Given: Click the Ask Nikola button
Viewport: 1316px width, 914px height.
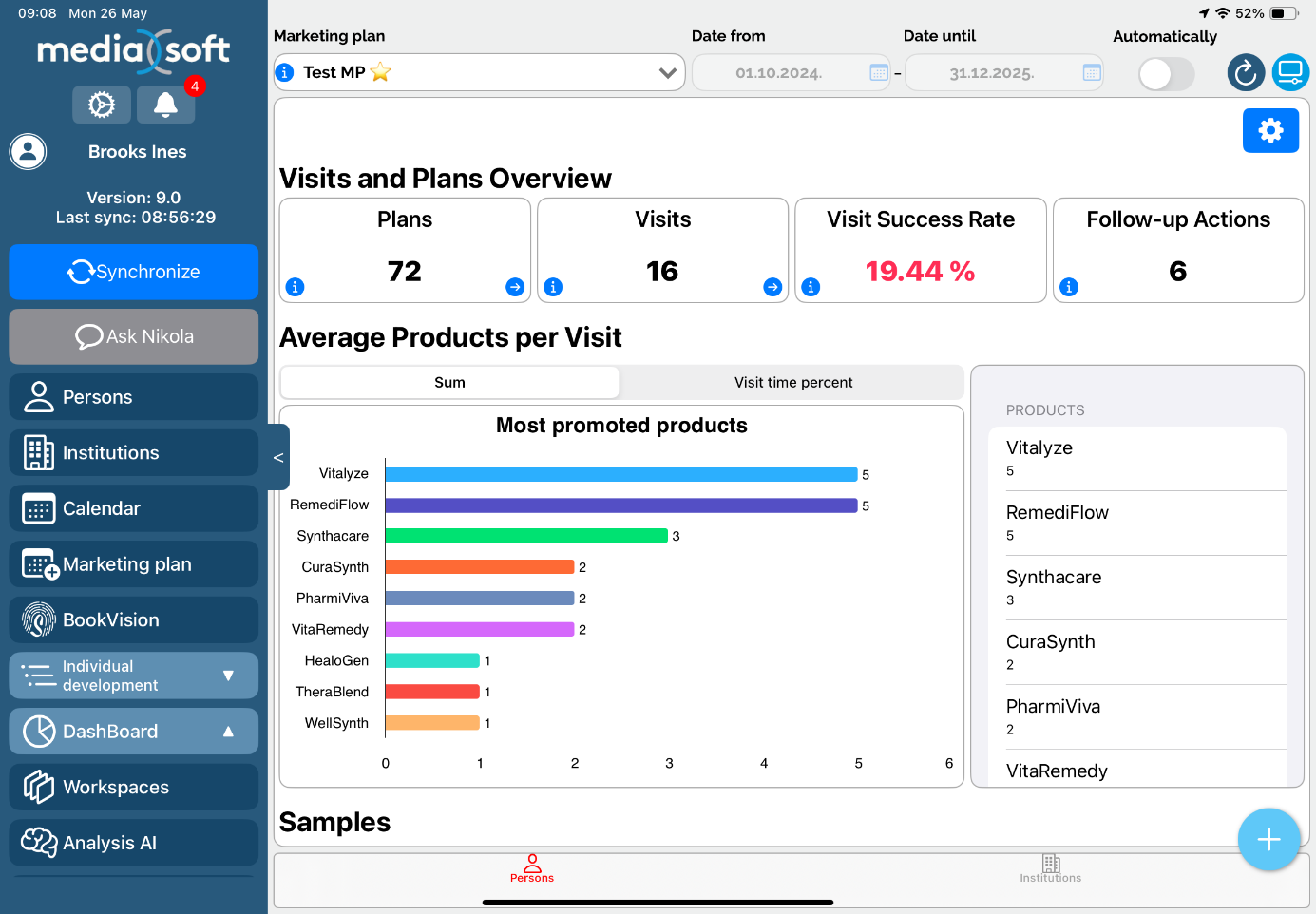Looking at the screenshot, I should click(x=134, y=336).
